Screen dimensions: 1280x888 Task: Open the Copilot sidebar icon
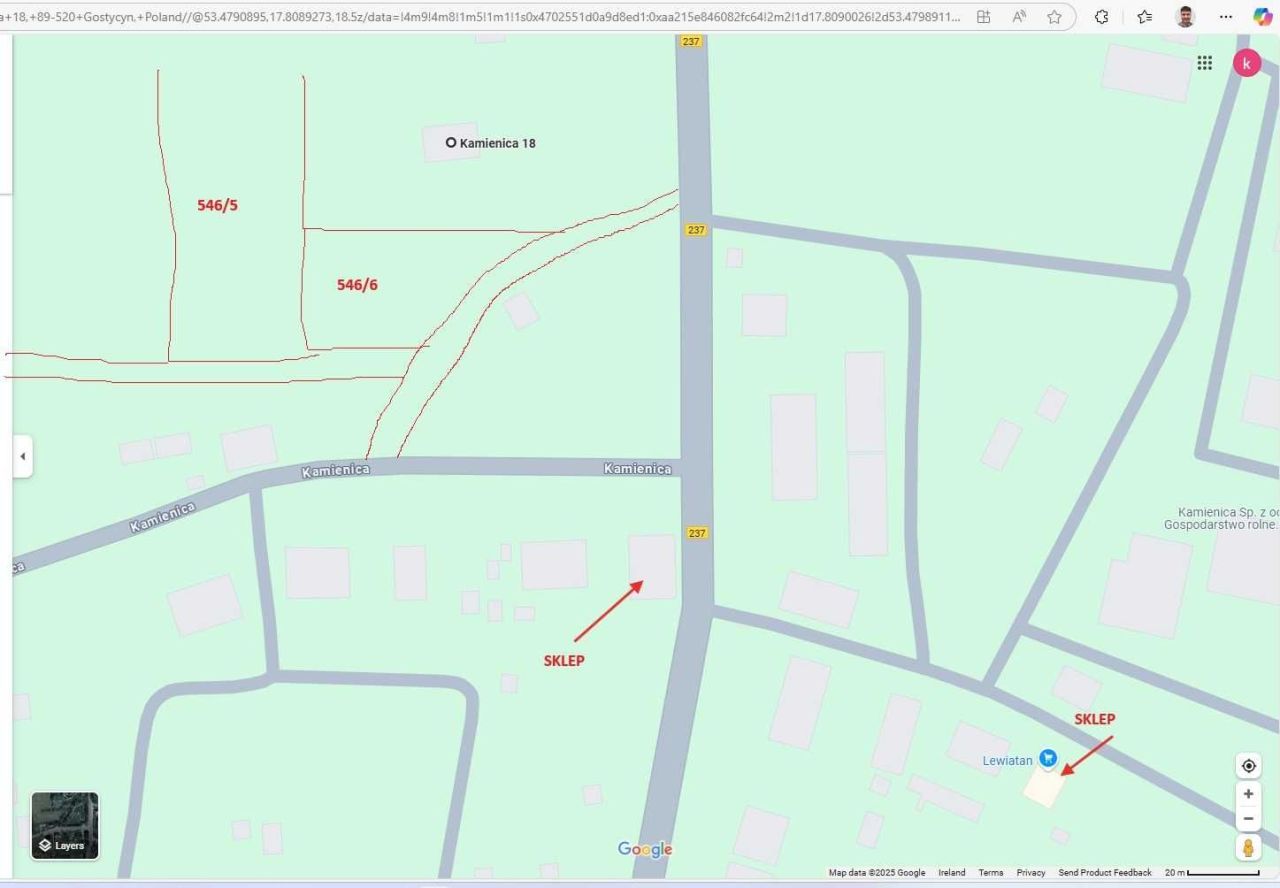(x=1263, y=16)
